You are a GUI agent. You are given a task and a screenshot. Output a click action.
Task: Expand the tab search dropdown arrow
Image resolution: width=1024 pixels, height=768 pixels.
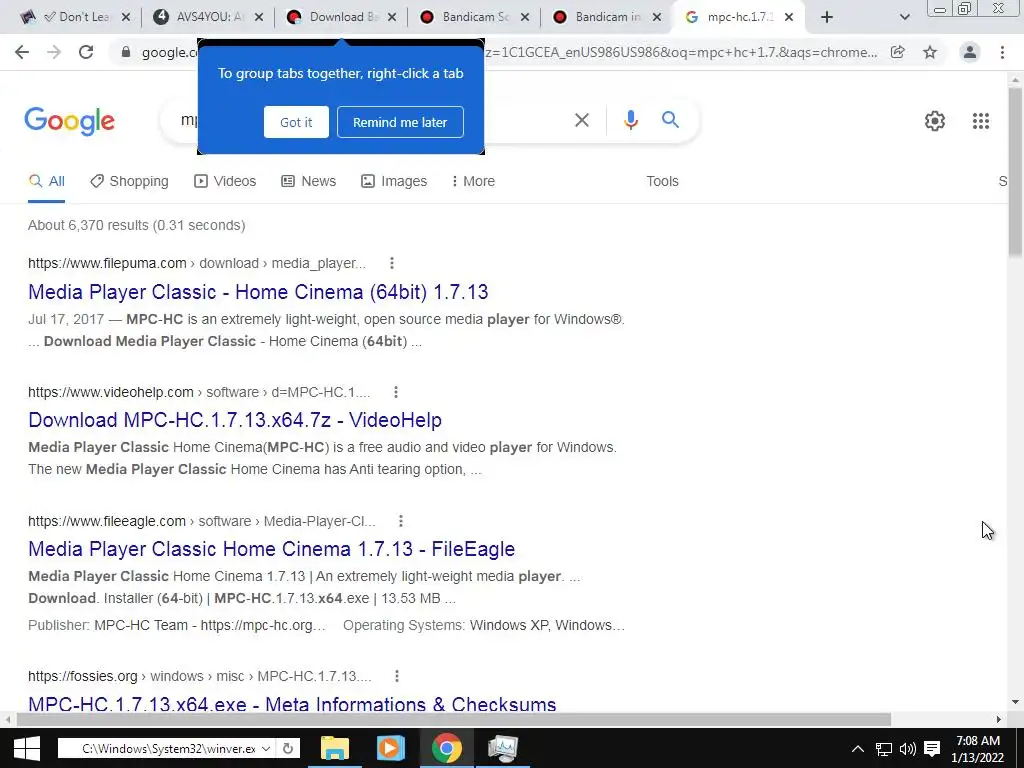pos(904,18)
